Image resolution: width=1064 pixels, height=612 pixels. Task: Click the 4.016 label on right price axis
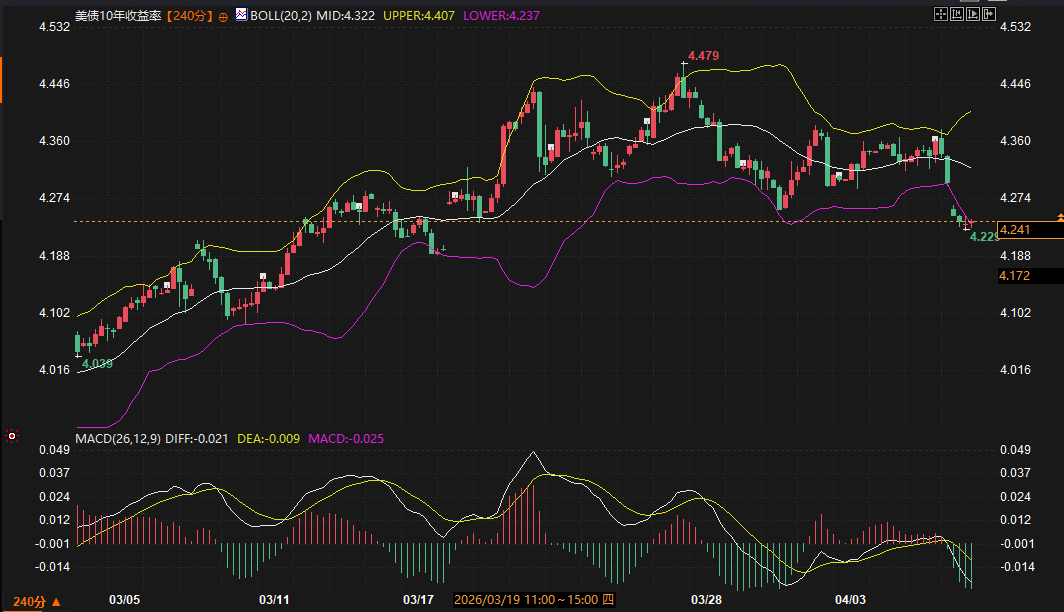1015,370
